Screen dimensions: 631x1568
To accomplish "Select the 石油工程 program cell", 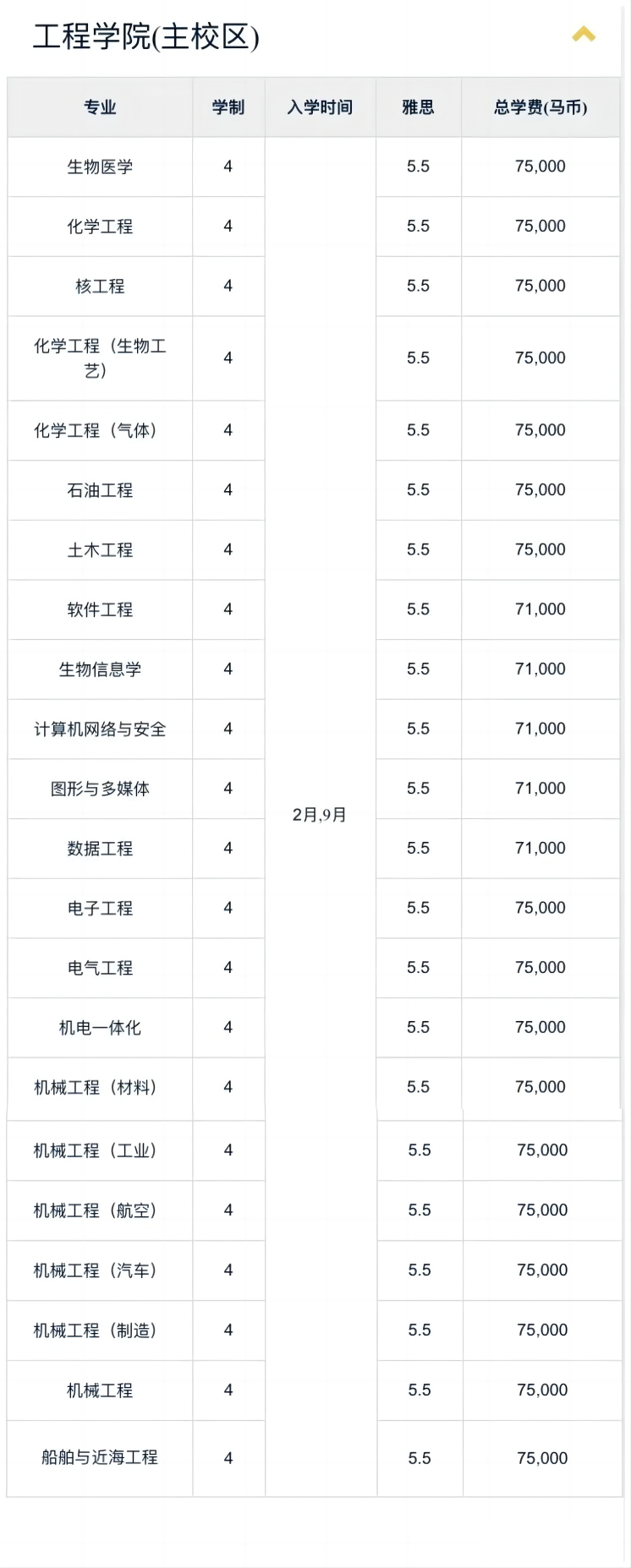I will click(100, 490).
